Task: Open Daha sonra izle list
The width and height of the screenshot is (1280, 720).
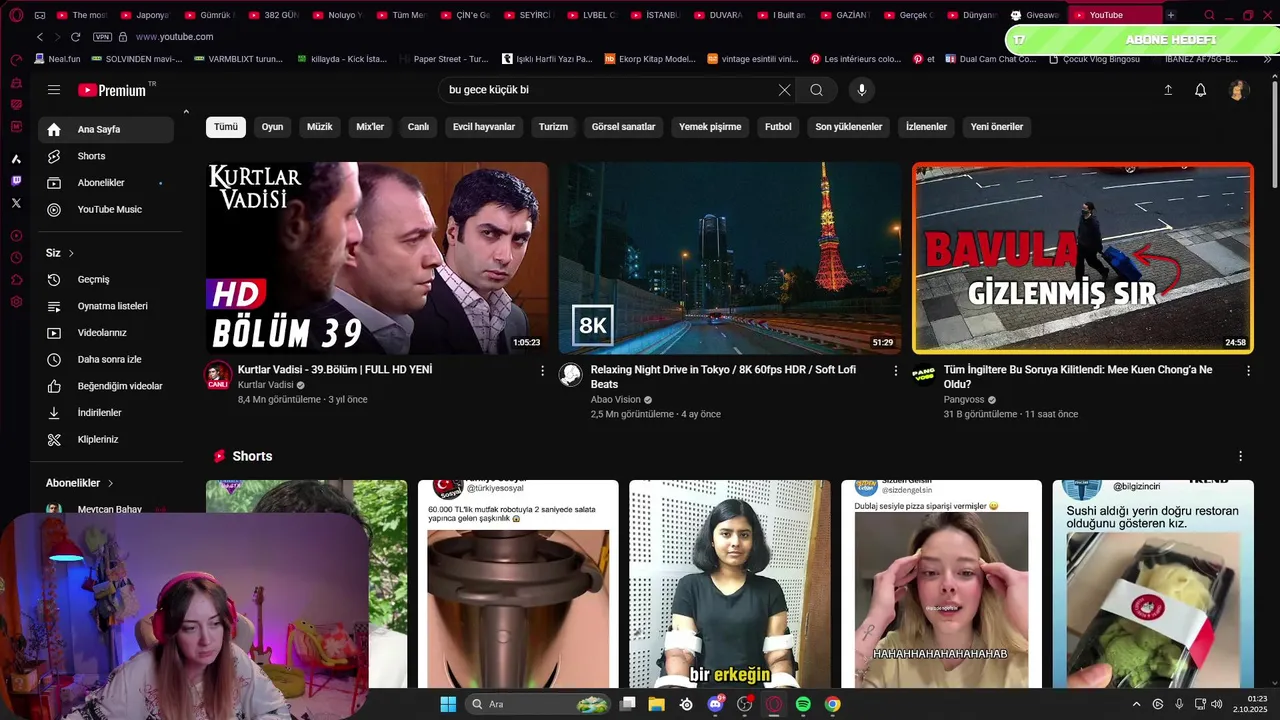Action: (106, 359)
